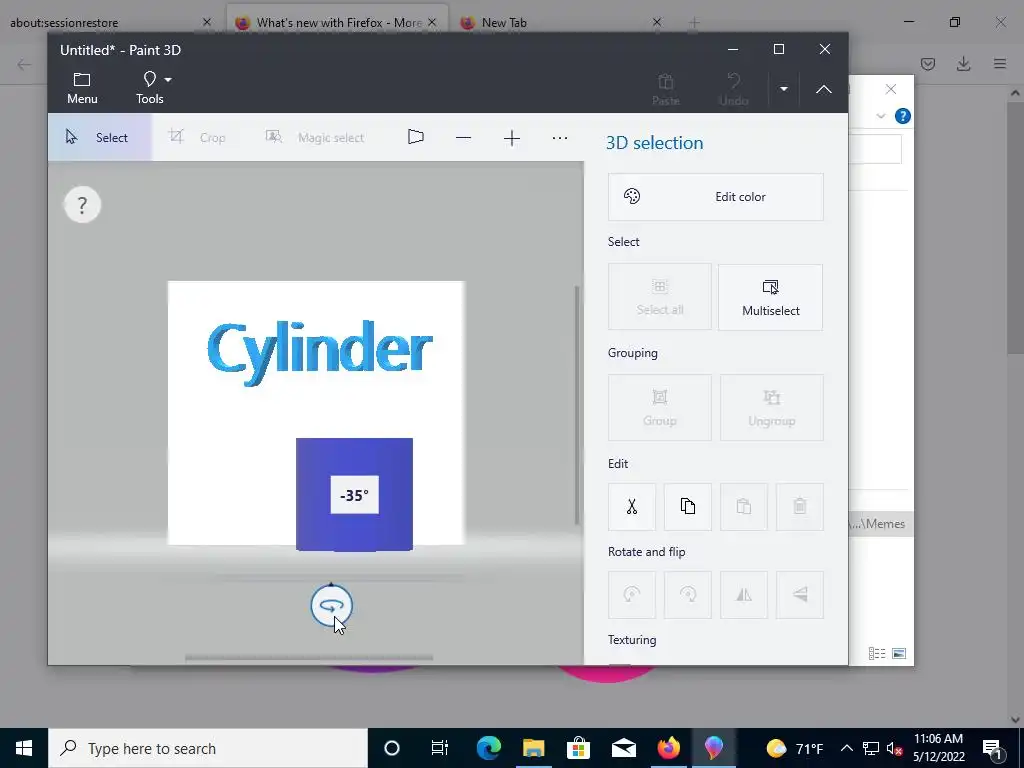Cut selection with the scissors icon
This screenshot has height=768, width=1024.
(632, 507)
